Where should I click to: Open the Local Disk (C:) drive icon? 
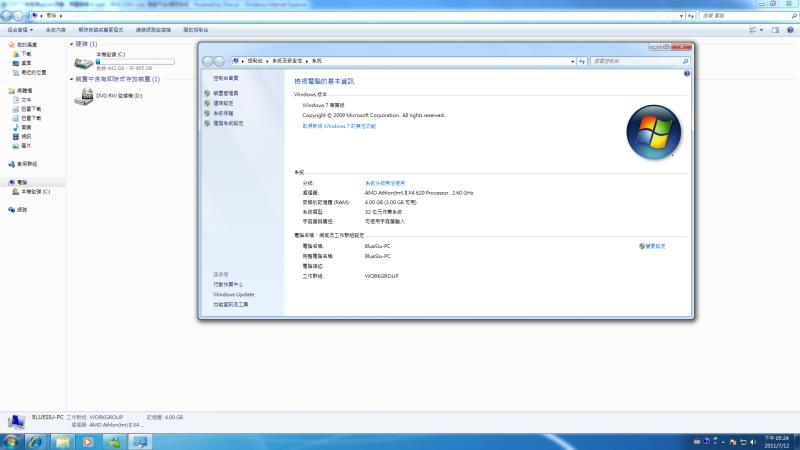click(x=84, y=63)
